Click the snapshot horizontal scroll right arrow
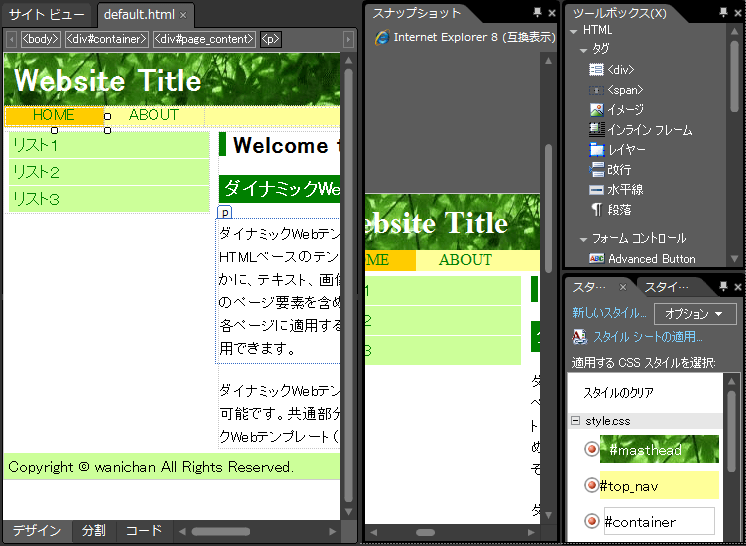Image resolution: width=746 pixels, height=546 pixels. [531, 533]
